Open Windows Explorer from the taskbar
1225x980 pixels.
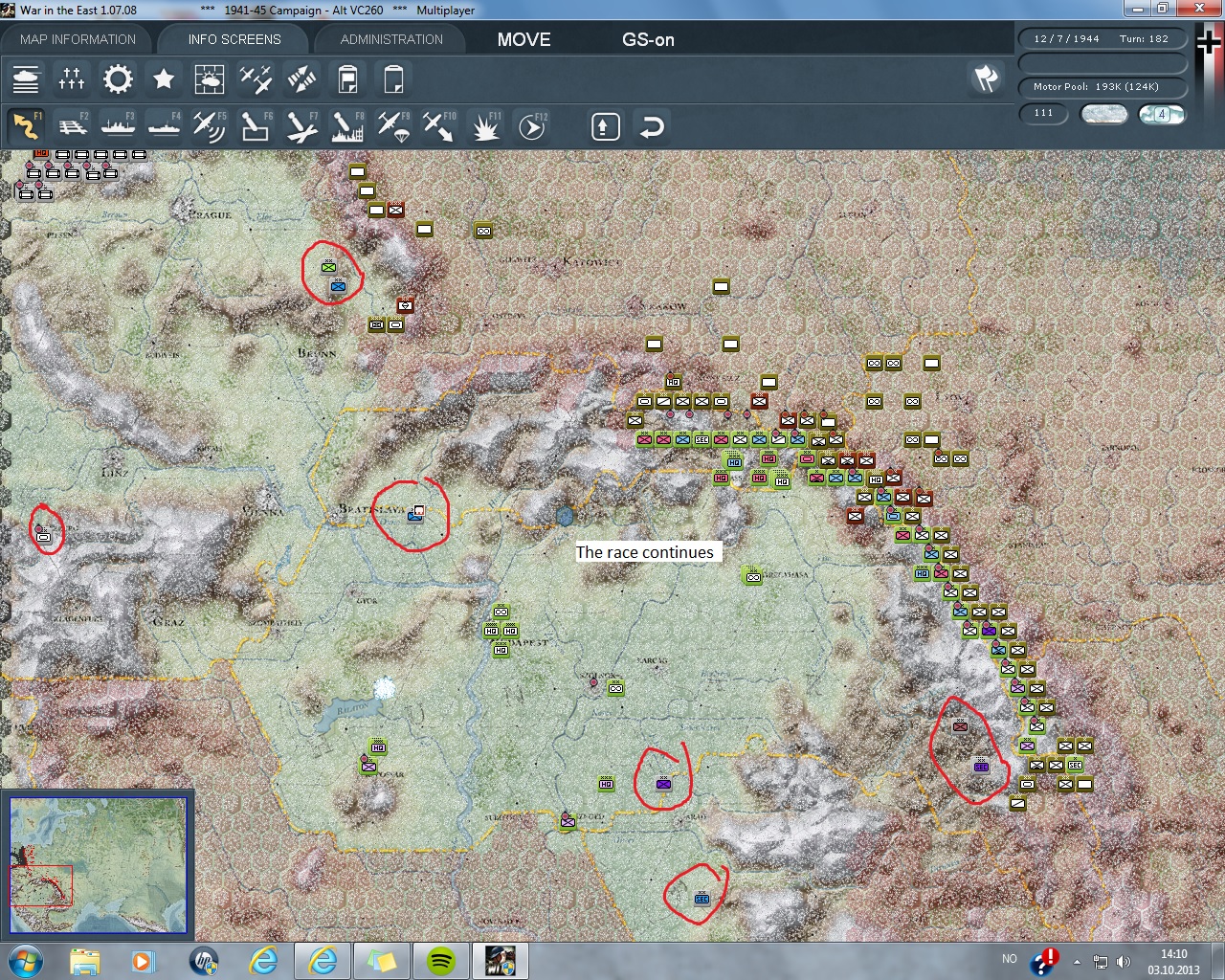coord(84,961)
